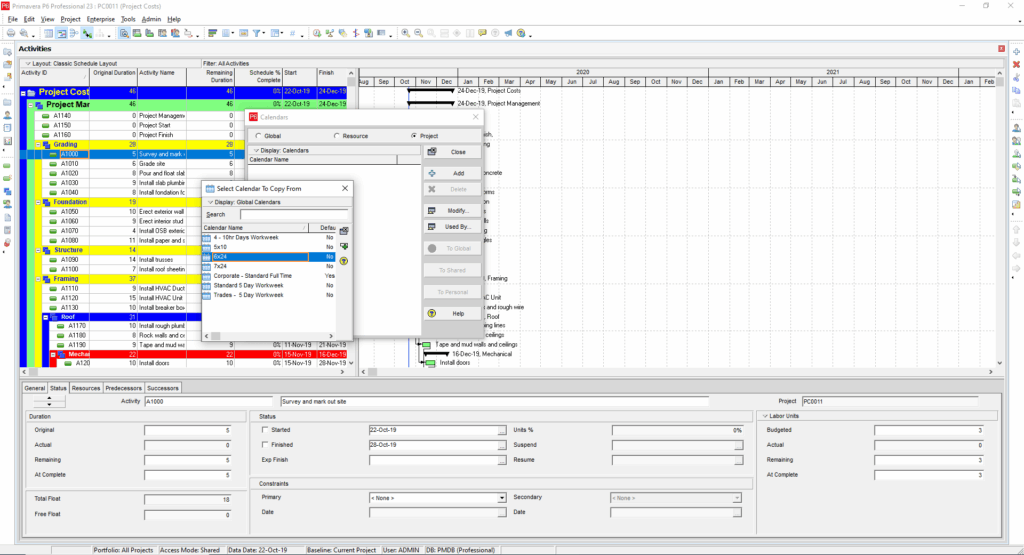Image resolution: width=1024 pixels, height=555 pixels.
Task: Close the Activities pane with red X
Action: click(1001, 49)
